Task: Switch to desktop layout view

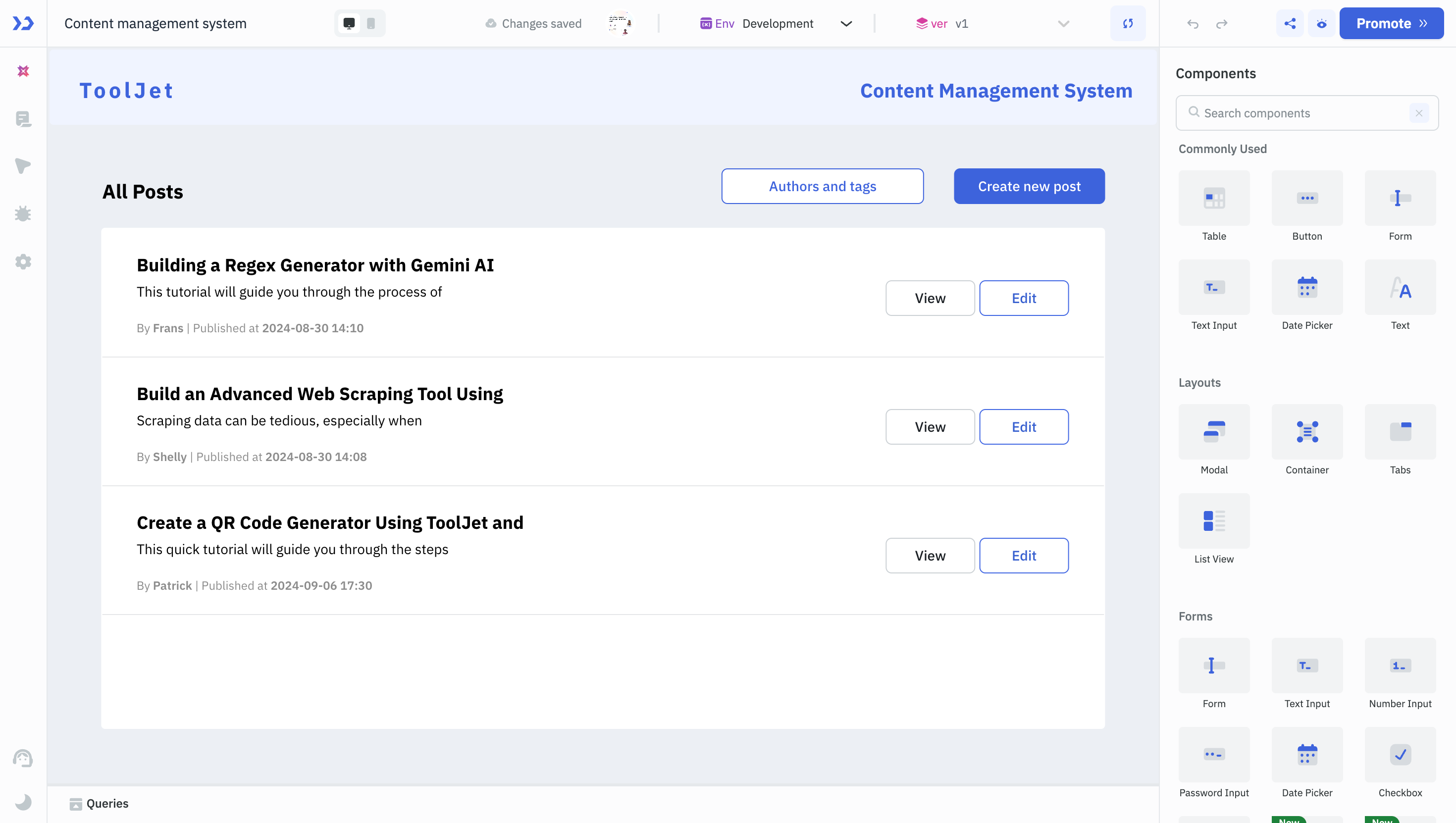Action: (349, 23)
